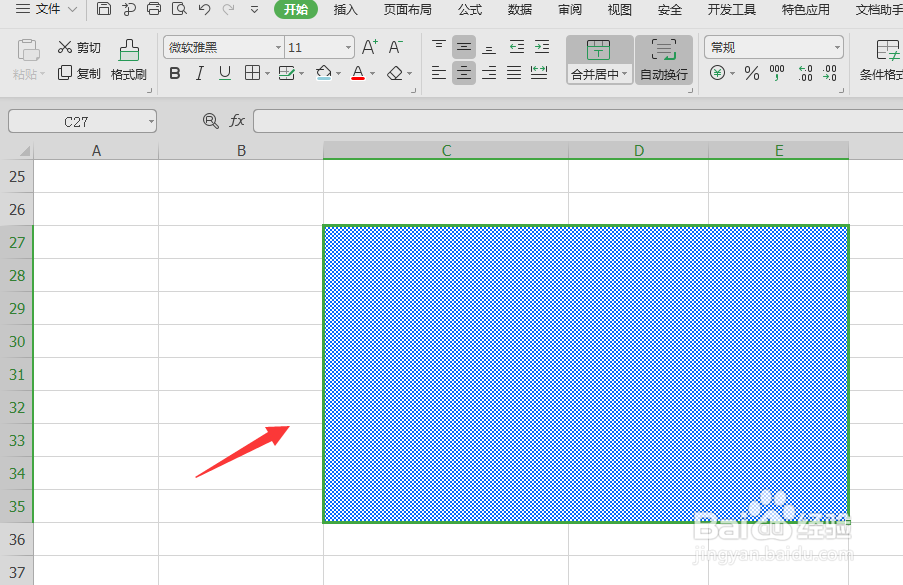Apply thousands separator style
This screenshot has height=585, width=903.
coord(777,73)
